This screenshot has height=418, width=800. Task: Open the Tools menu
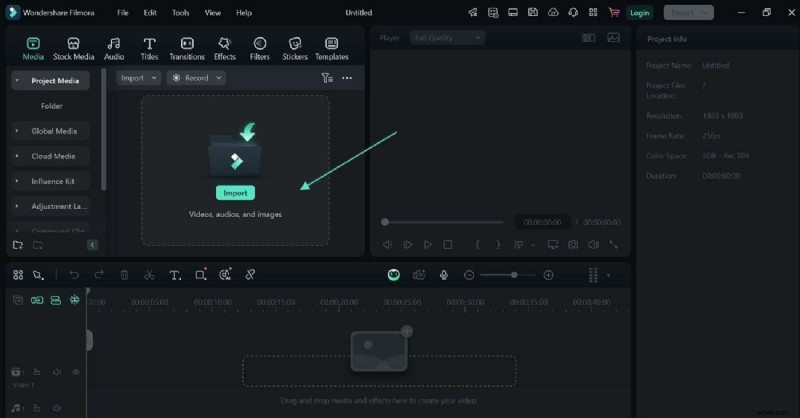tap(181, 13)
